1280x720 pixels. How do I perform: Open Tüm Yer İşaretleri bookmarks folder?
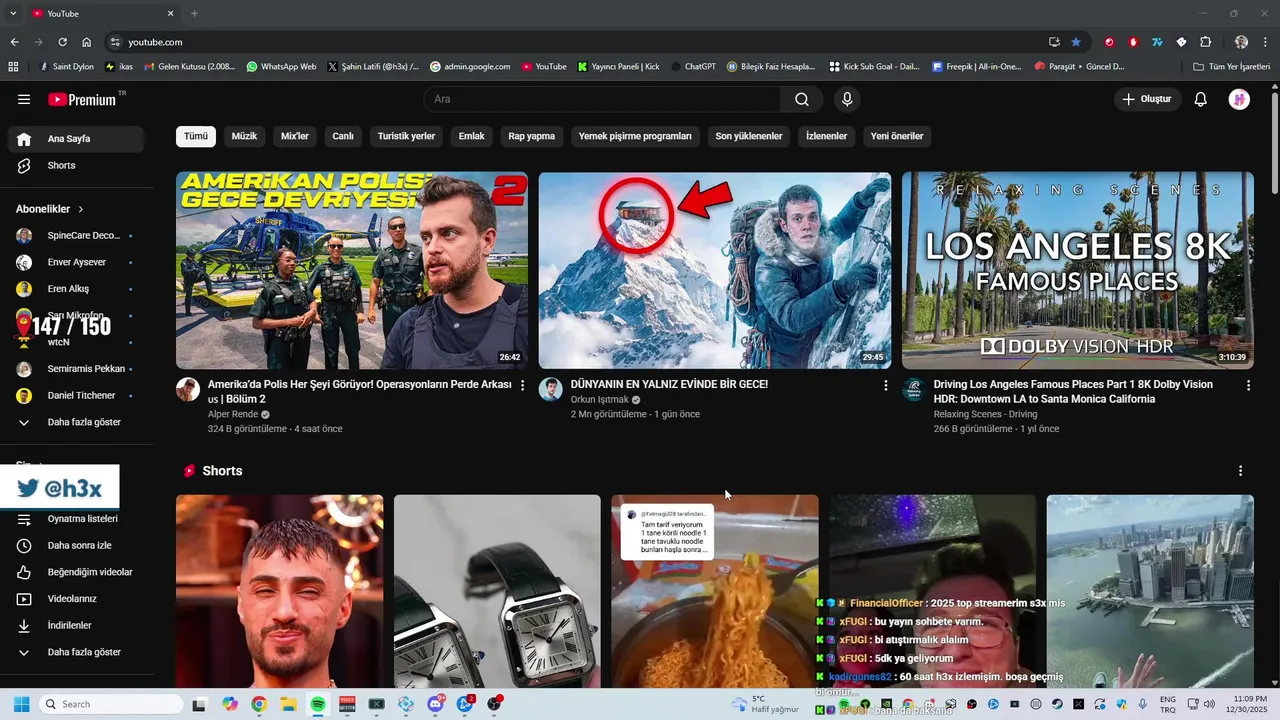pyautogui.click(x=1232, y=67)
